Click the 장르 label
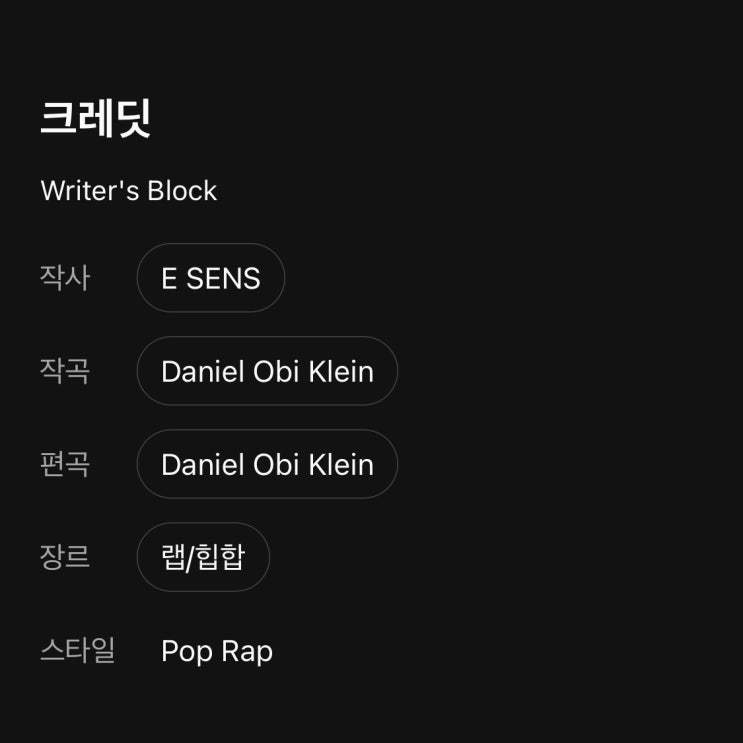743x743 pixels. coord(65,557)
